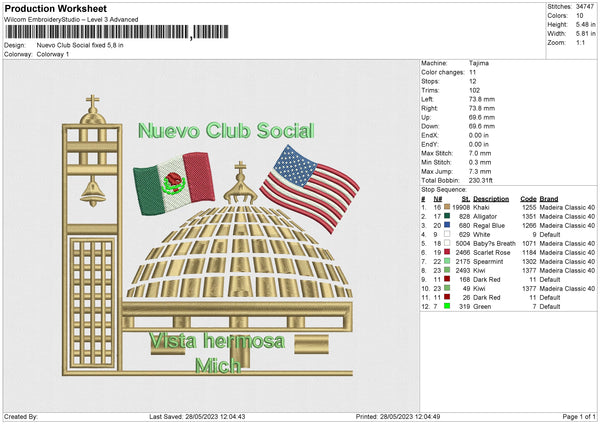Screen dimensions: 600x424
Task: Click 'Wilcom EmbroideryStudio – Level 3 Advanced' text
Action: point(71,20)
